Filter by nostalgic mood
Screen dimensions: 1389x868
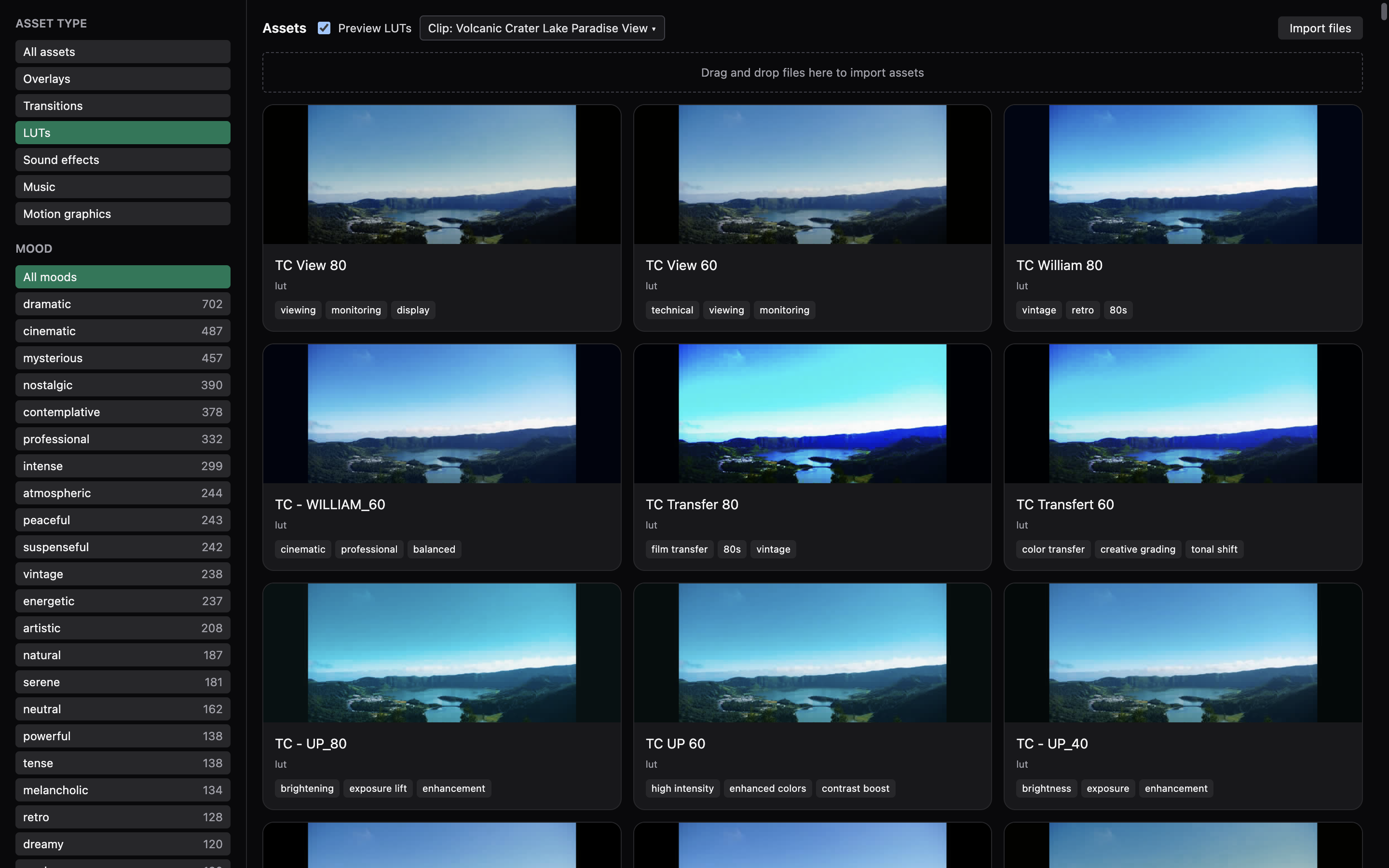[x=123, y=385]
